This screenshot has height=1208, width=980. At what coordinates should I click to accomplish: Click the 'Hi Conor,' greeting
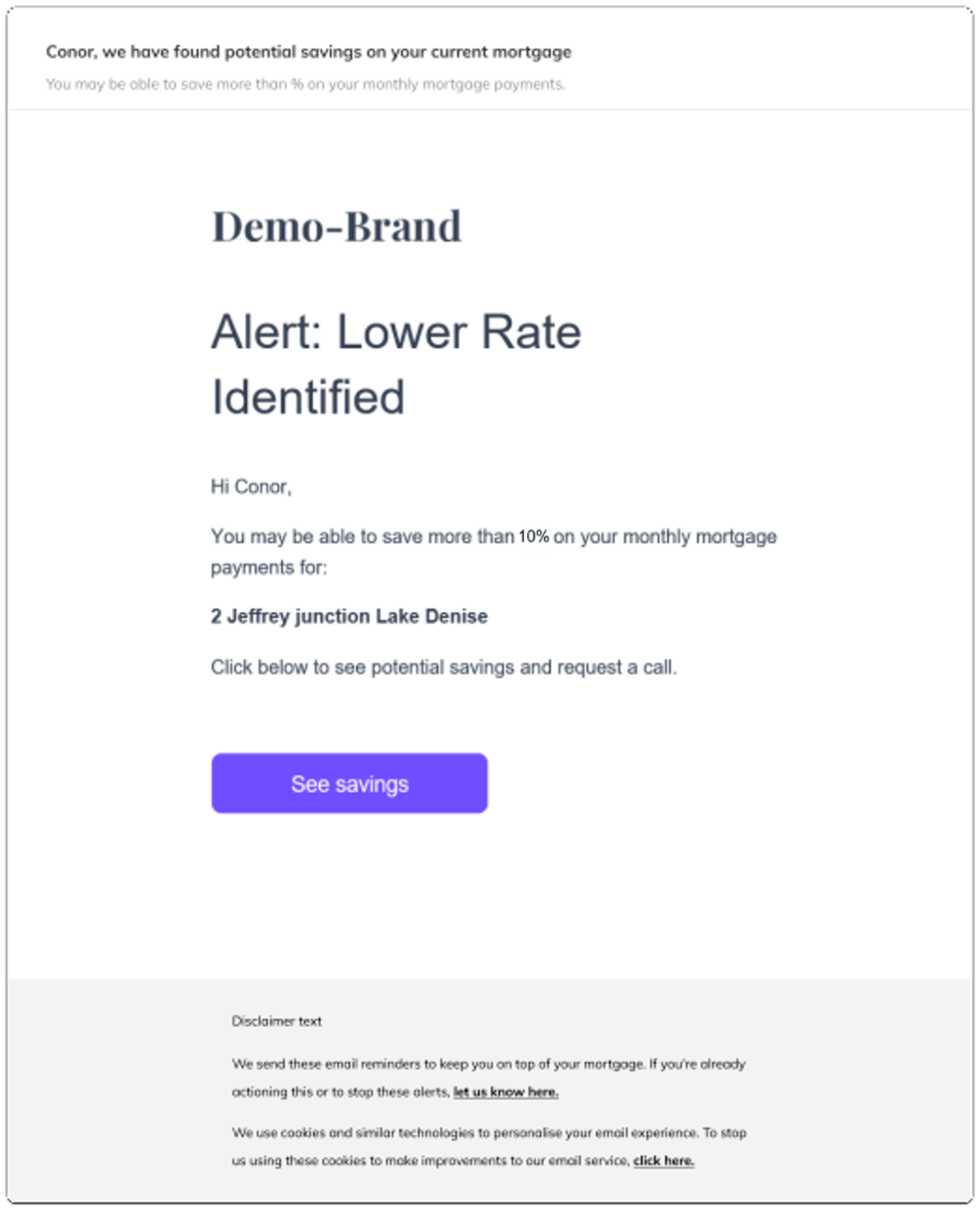pos(251,486)
